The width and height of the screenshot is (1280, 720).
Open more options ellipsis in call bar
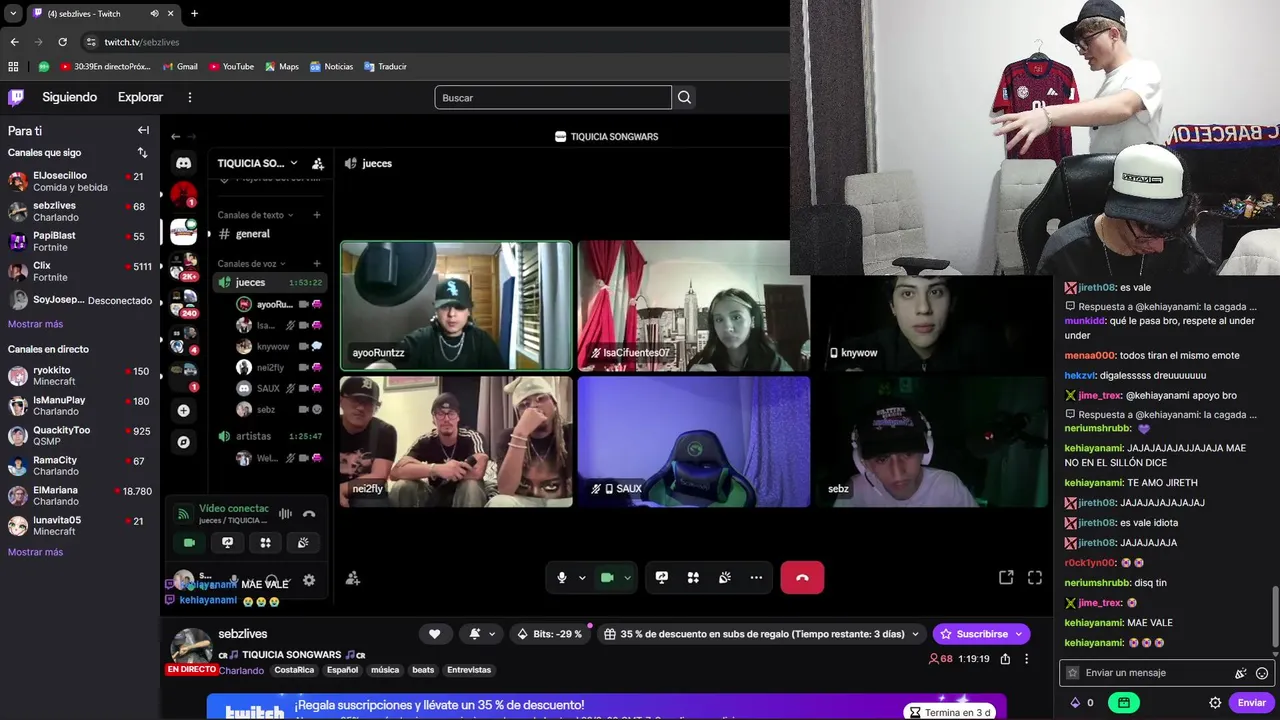756,577
